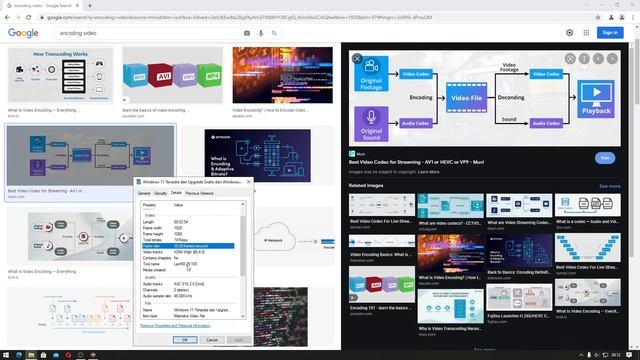Select the Frame rate property row
The width and height of the screenshot is (640, 360).
188,246
